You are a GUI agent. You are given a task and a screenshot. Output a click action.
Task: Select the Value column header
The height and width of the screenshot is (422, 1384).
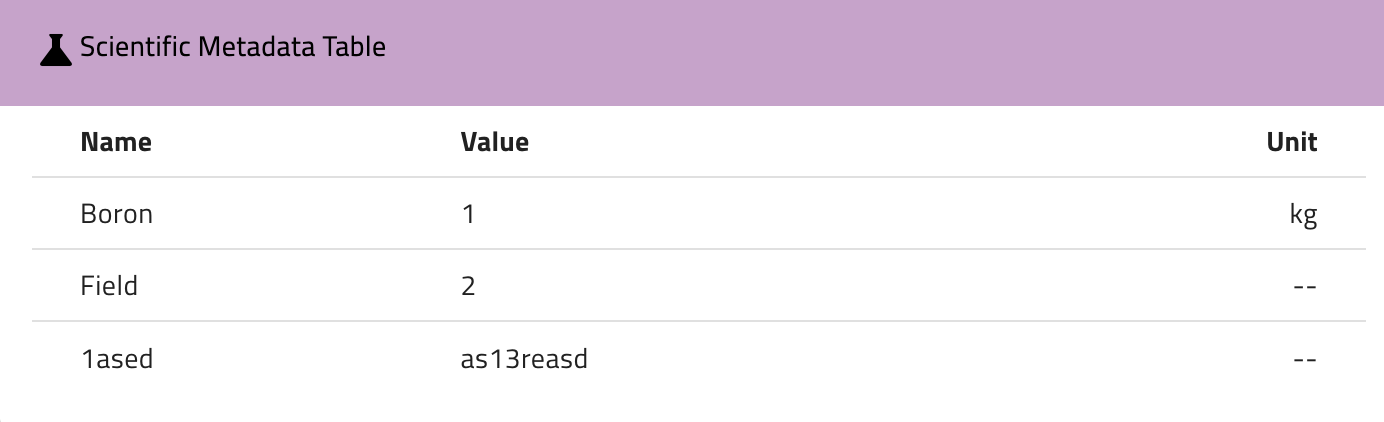[x=495, y=142]
